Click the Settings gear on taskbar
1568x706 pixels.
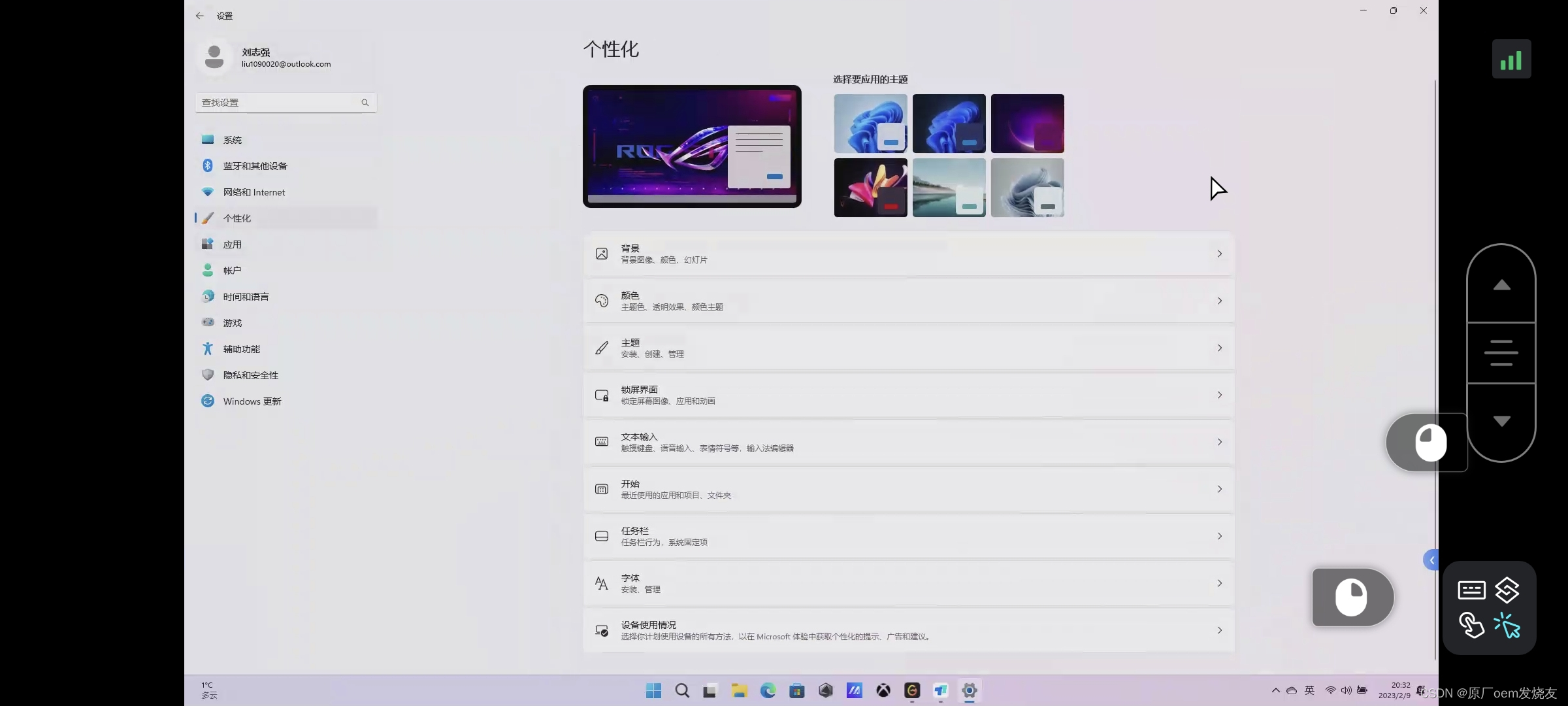coord(970,690)
